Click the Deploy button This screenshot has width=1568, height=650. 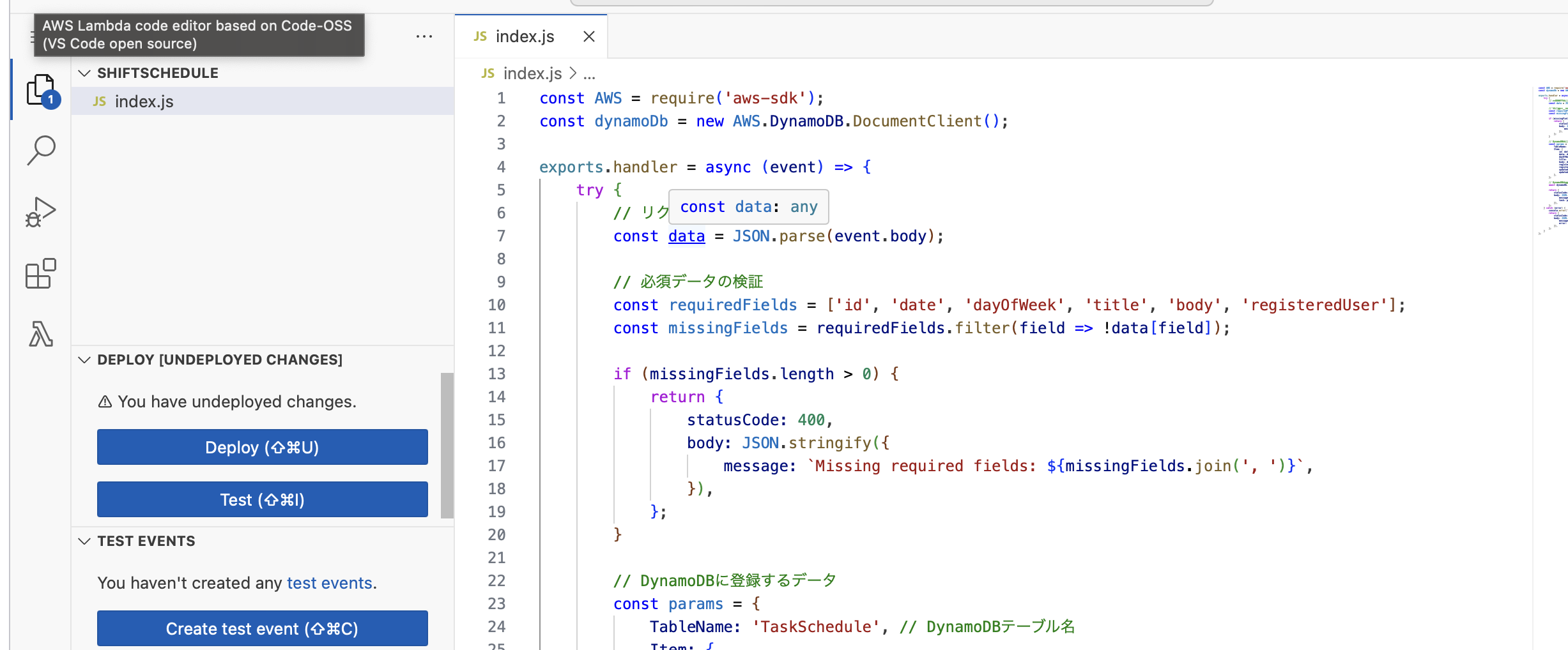[262, 447]
